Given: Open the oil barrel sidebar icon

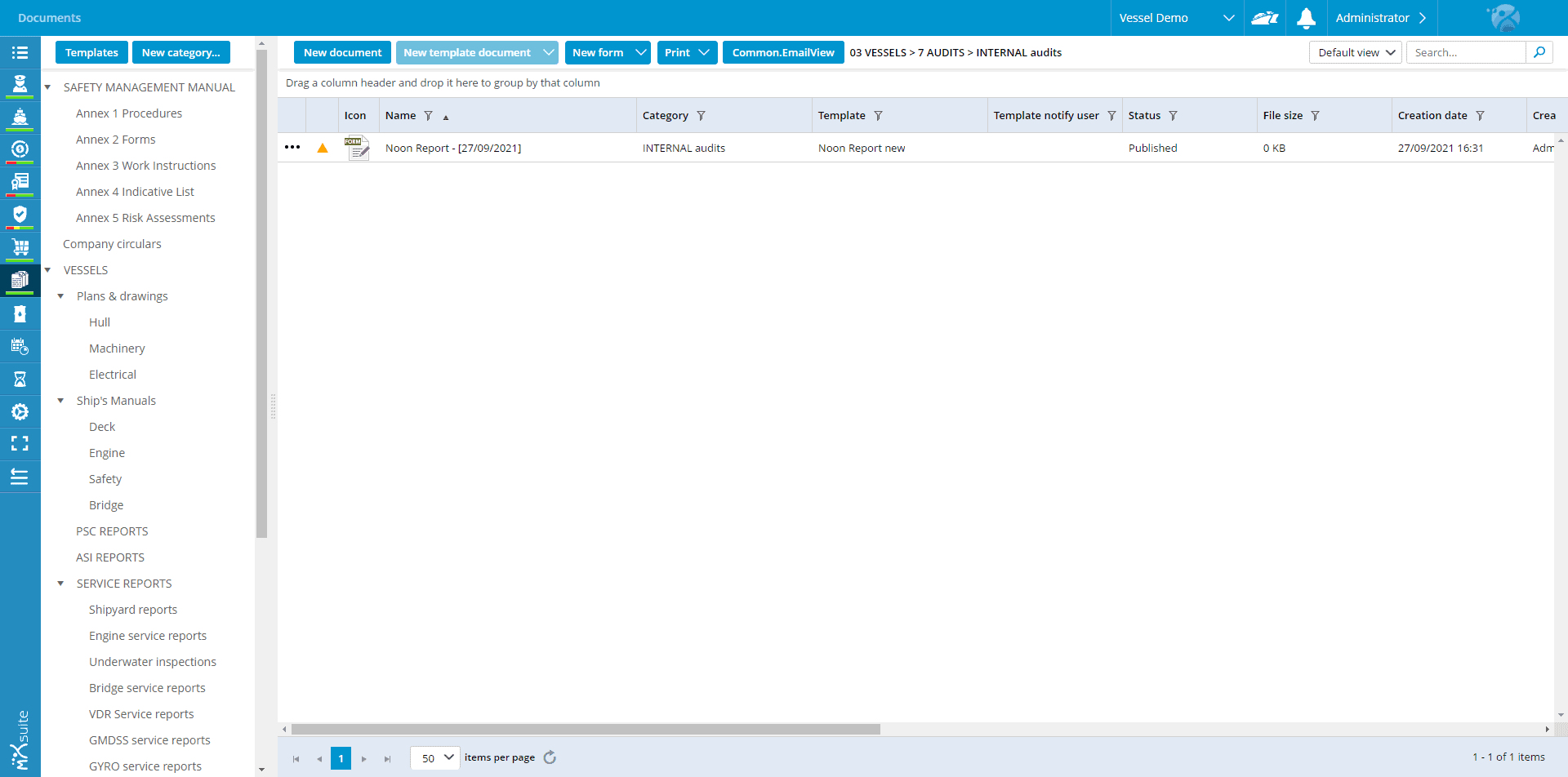Looking at the screenshot, I should pyautogui.click(x=20, y=313).
